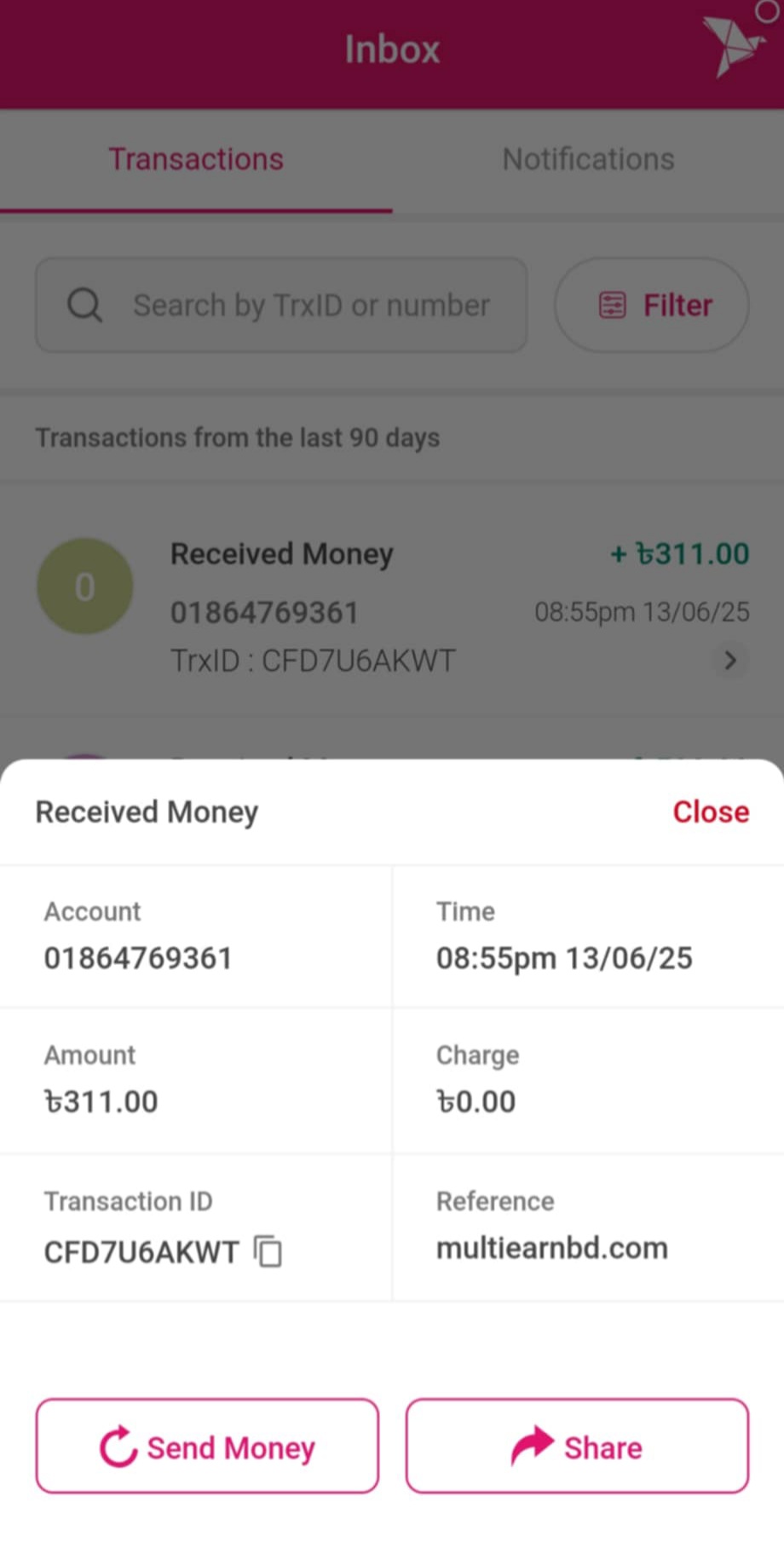Tap the olive "0" sender avatar
The width and height of the screenshot is (784, 1542).
(84, 586)
